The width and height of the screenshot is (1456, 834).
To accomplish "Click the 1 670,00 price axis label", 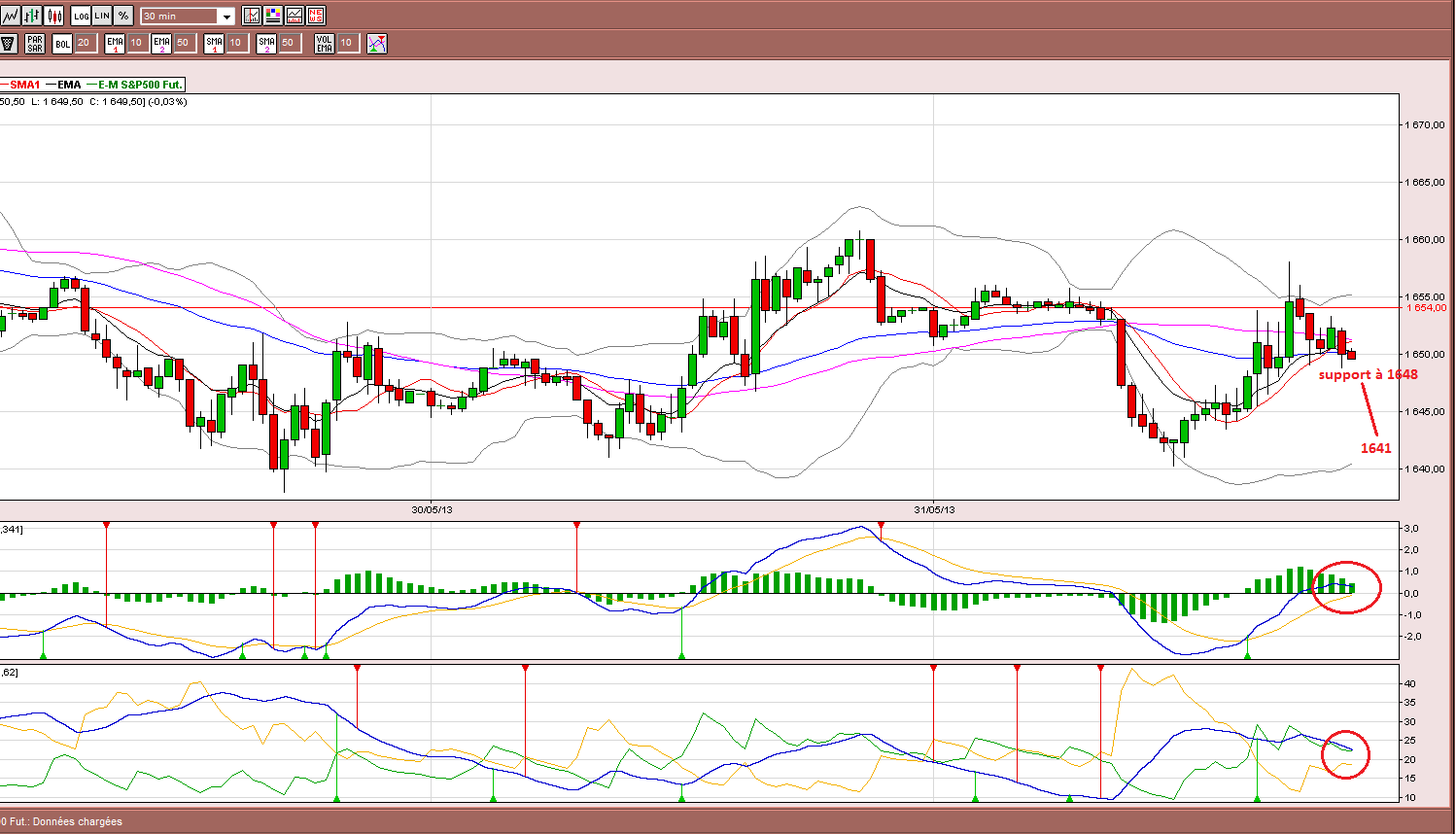I will click(x=1426, y=125).
